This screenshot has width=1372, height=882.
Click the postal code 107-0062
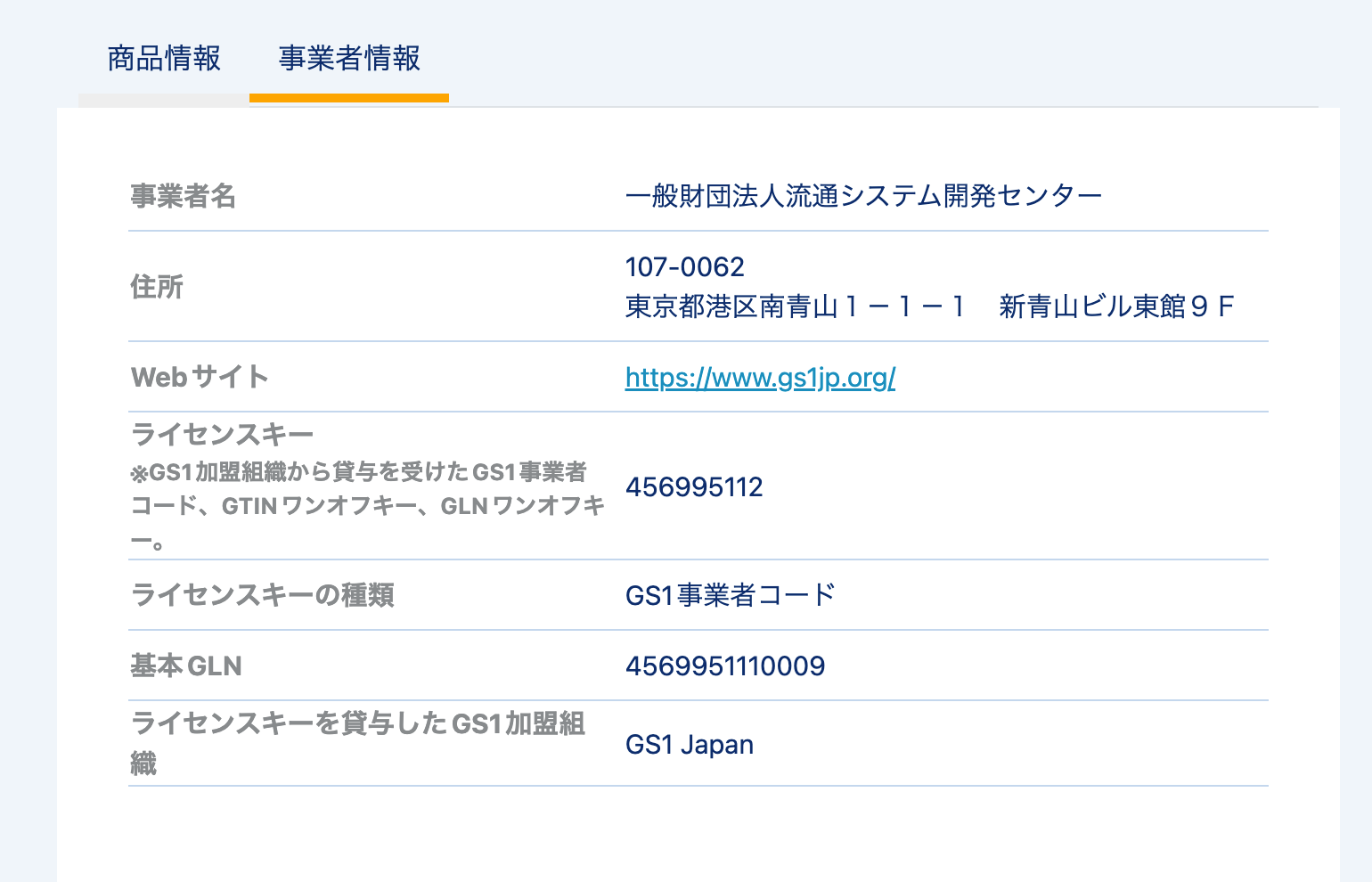(685, 265)
